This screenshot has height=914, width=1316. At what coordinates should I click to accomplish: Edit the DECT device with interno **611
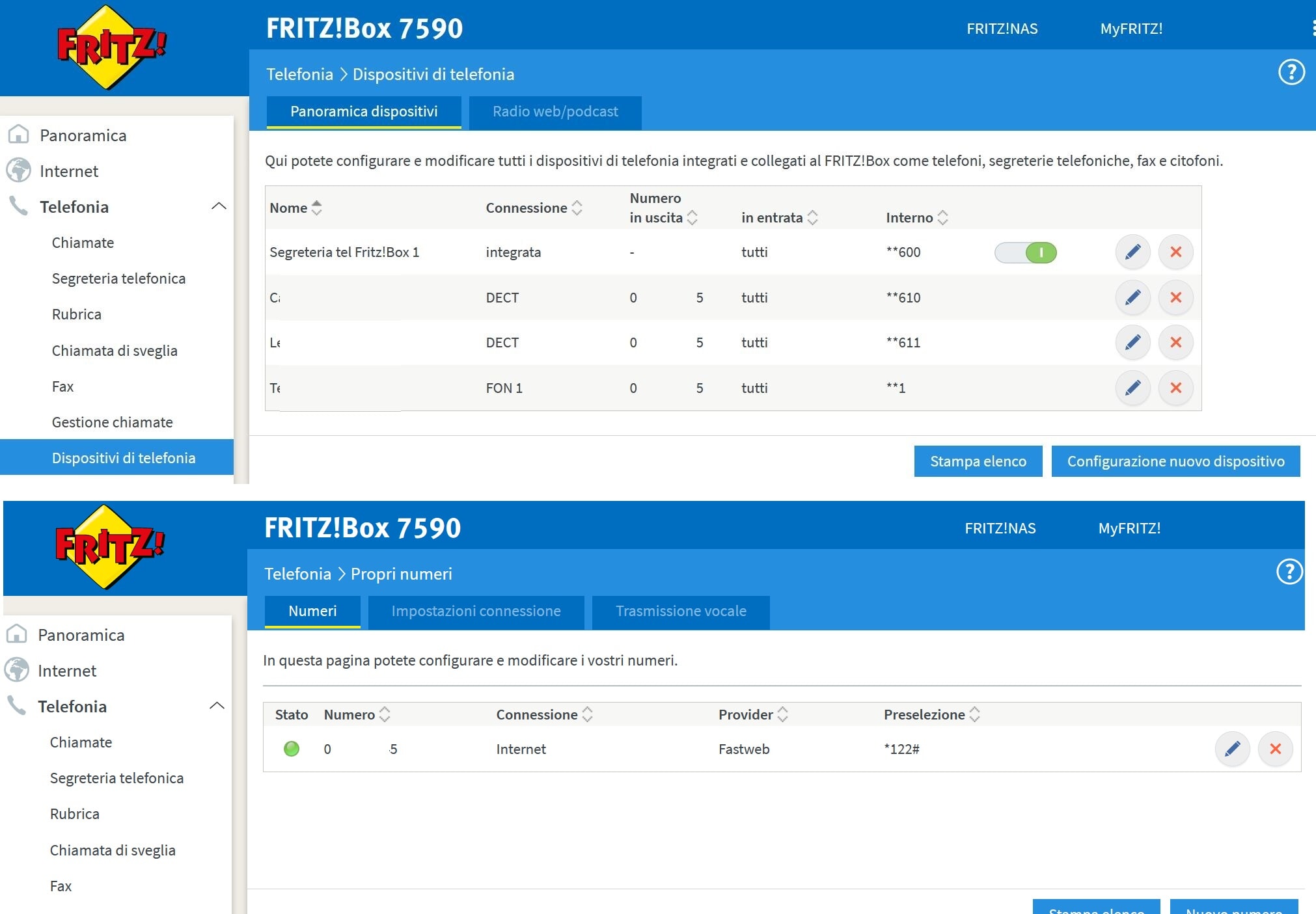[x=1132, y=342]
